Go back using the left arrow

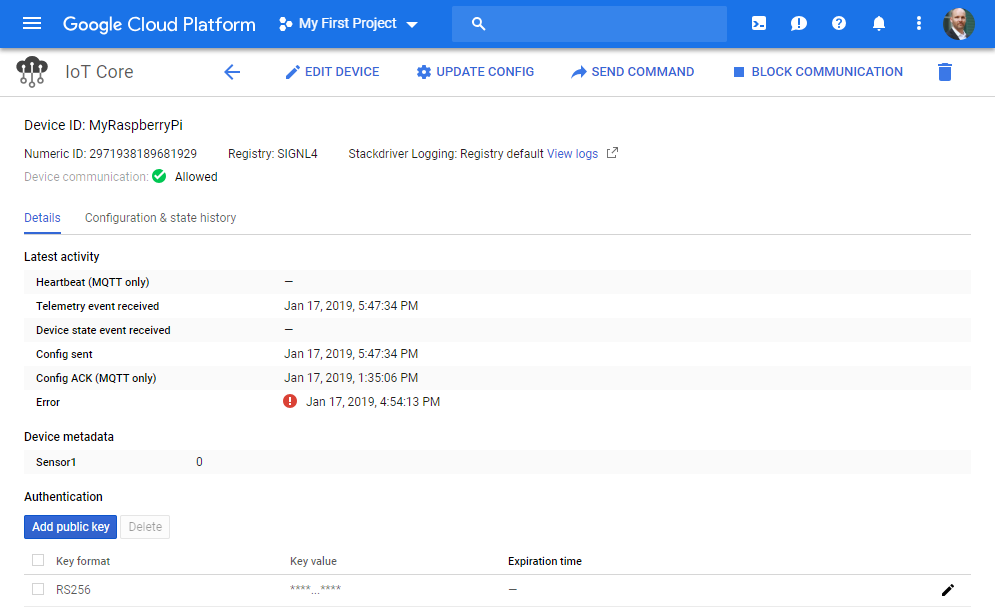coord(232,72)
